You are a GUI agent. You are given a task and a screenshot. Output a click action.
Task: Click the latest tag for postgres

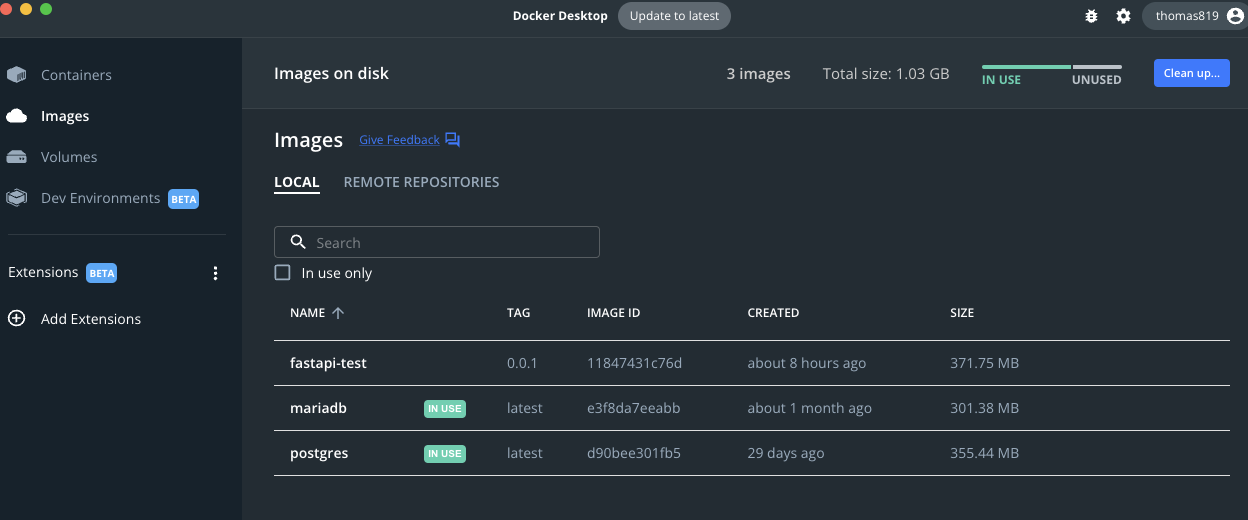click(525, 453)
